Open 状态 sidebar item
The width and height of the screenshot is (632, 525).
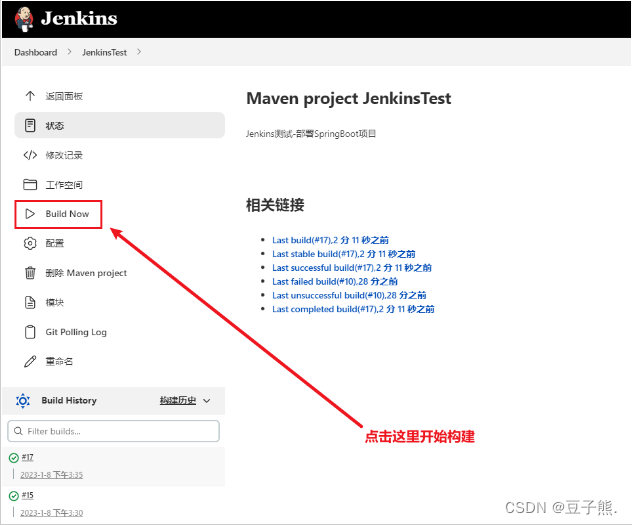pos(119,125)
